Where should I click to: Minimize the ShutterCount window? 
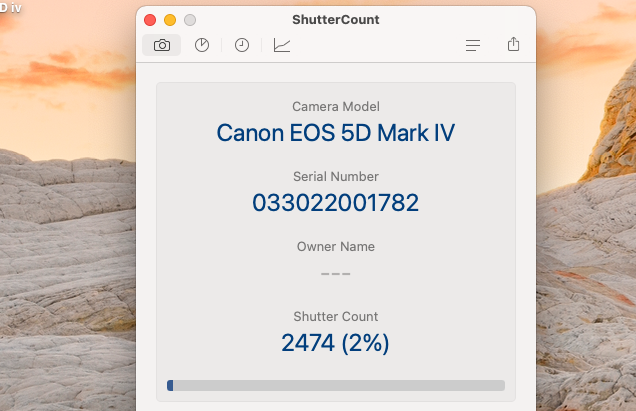click(170, 20)
